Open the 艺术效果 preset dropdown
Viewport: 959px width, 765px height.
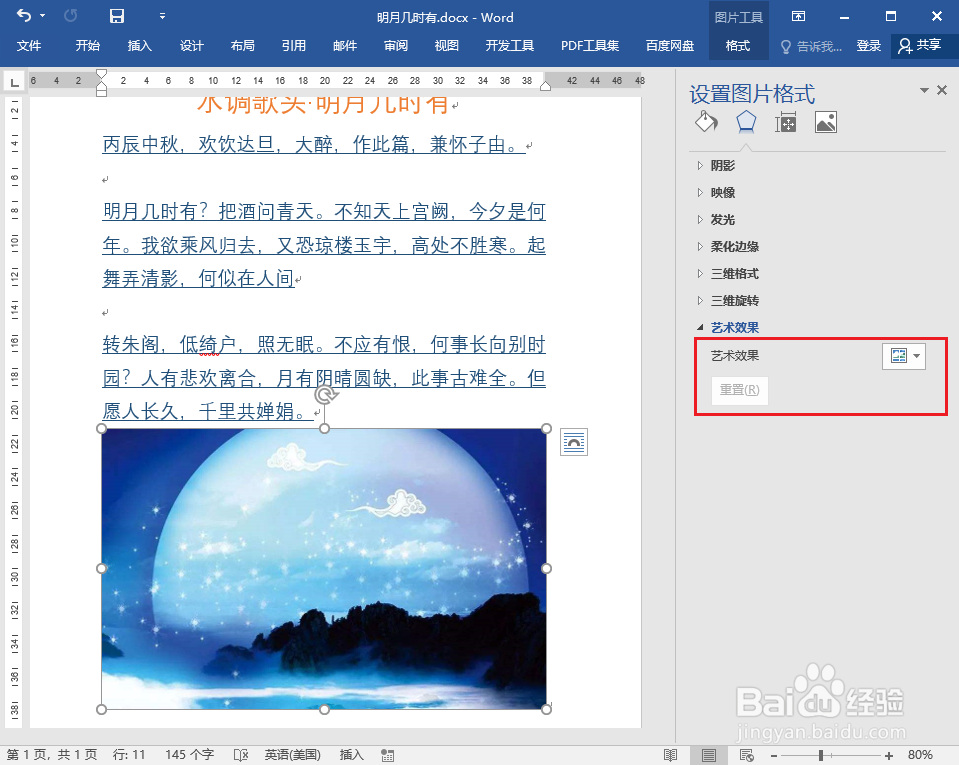pyautogui.click(x=903, y=357)
